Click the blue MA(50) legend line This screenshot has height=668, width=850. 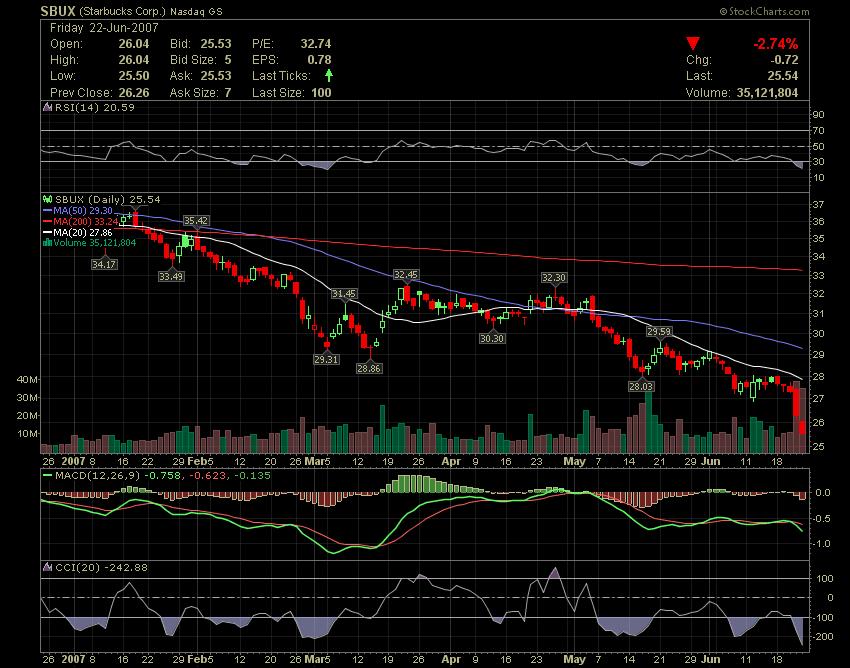47,211
